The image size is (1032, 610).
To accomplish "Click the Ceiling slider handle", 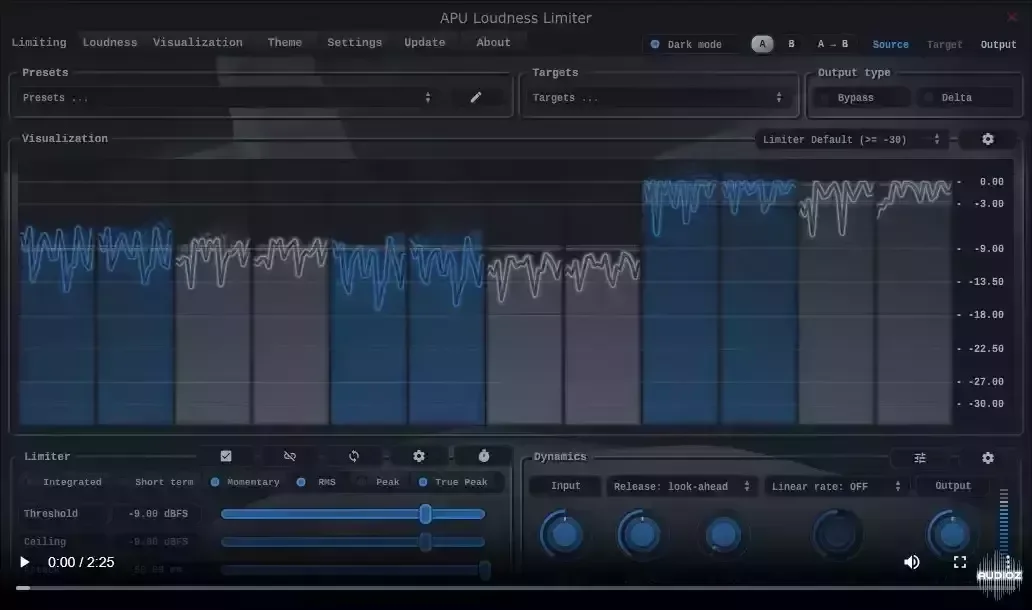I will tap(425, 542).
